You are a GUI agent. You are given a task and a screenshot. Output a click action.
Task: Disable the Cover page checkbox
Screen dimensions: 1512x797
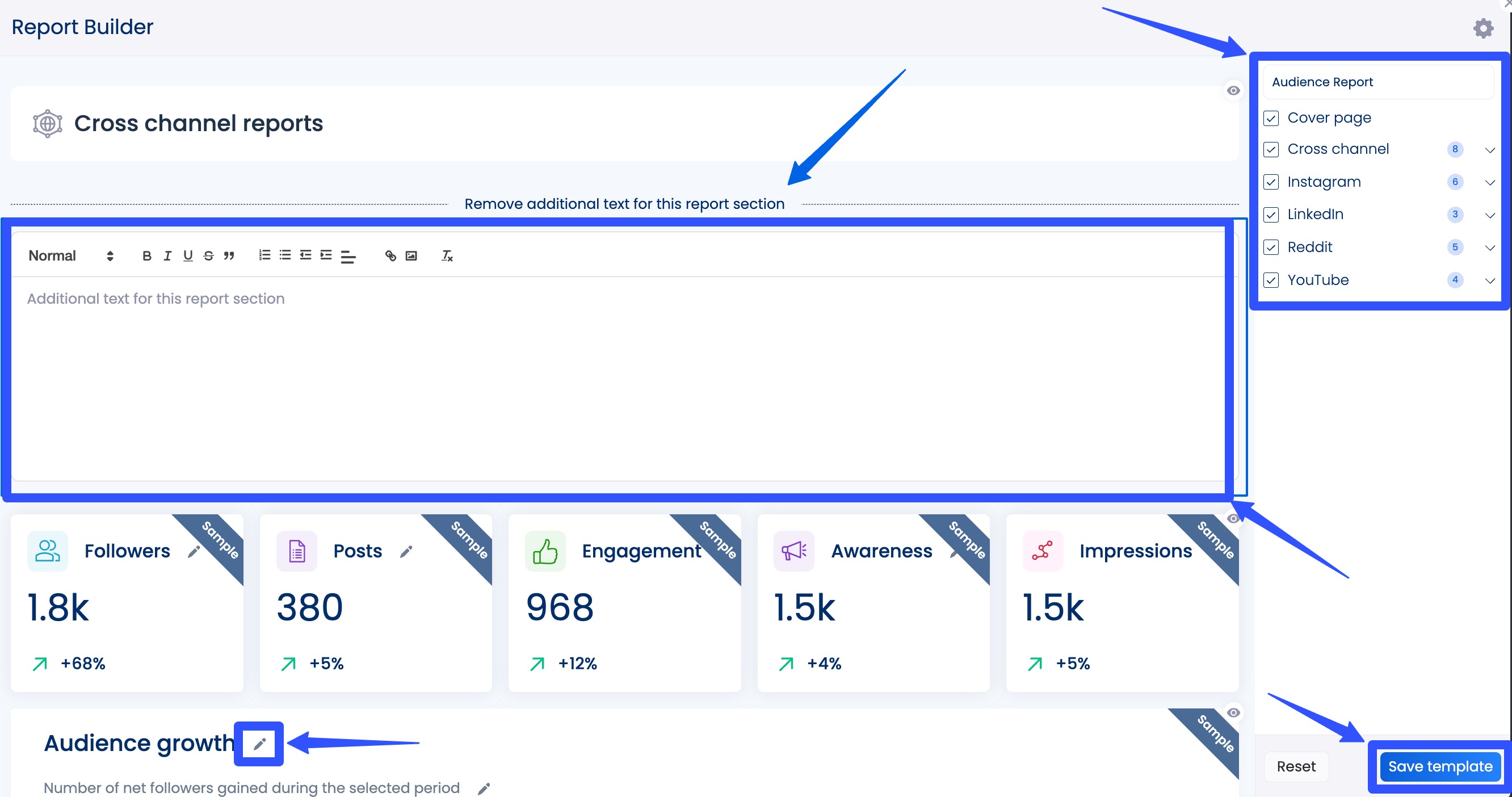click(x=1271, y=118)
